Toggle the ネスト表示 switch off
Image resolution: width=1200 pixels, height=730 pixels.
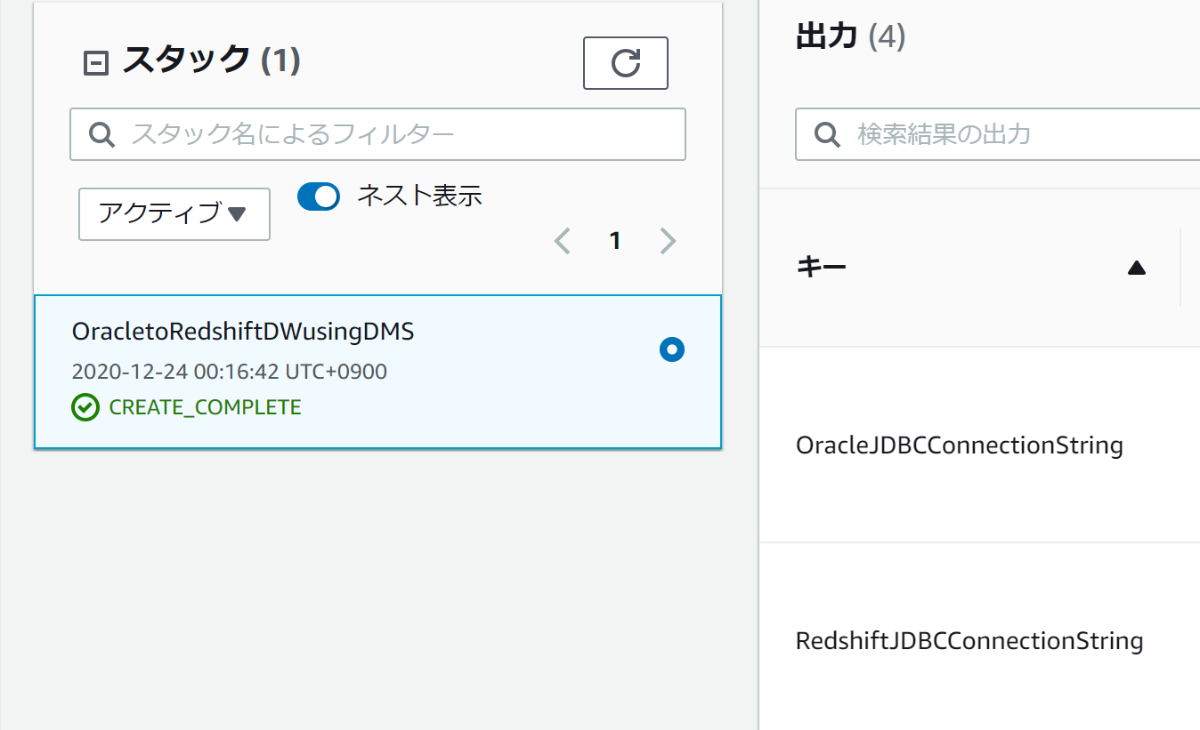[x=319, y=197]
